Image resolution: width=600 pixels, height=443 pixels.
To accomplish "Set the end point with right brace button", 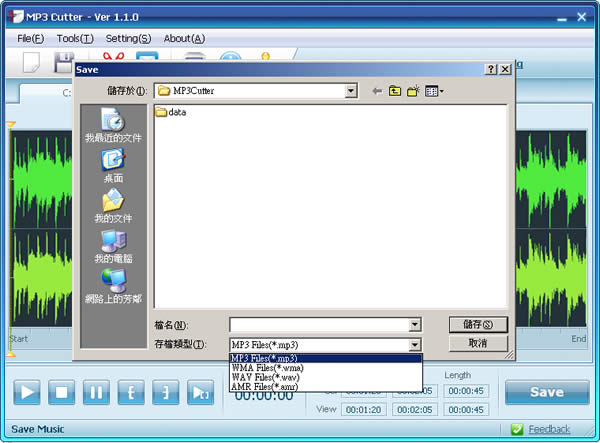I will [165, 393].
